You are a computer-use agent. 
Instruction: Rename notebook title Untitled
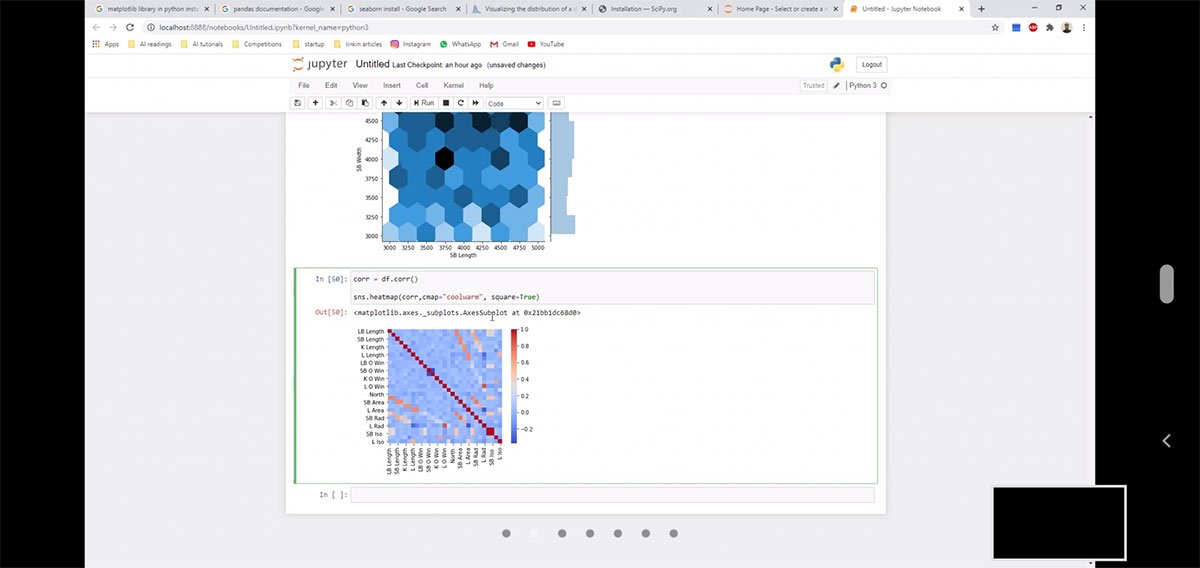coord(372,64)
